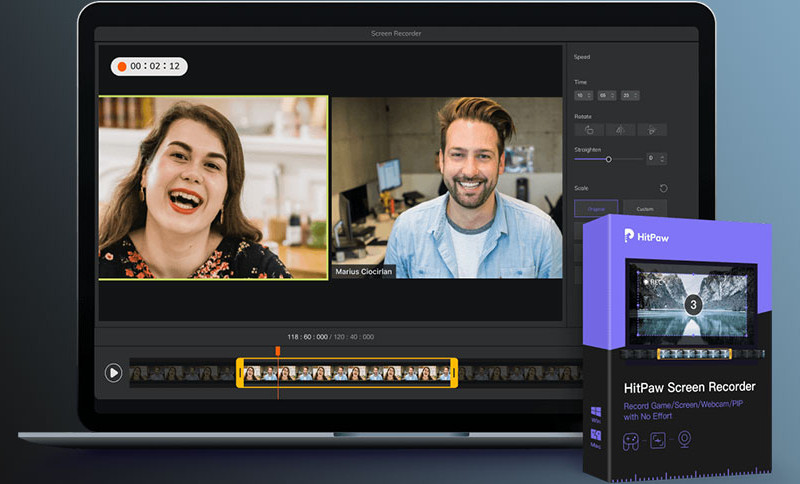
Task: Click the Mac logo on the box side
Action: click(x=595, y=435)
